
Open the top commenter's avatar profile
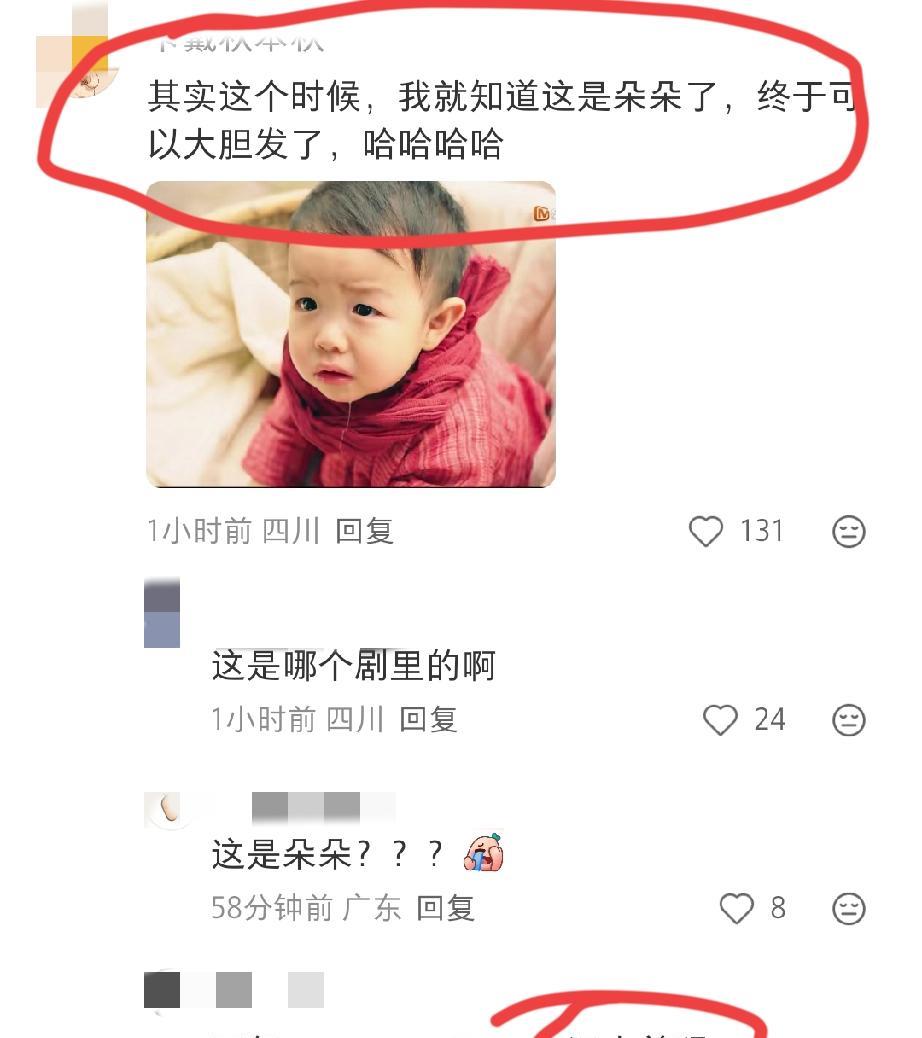pos(76,66)
